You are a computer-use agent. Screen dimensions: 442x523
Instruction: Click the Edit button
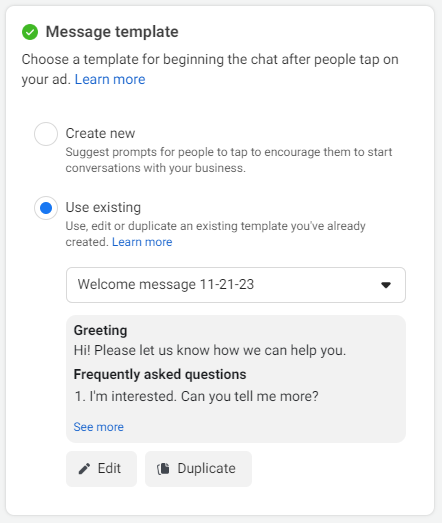point(101,469)
